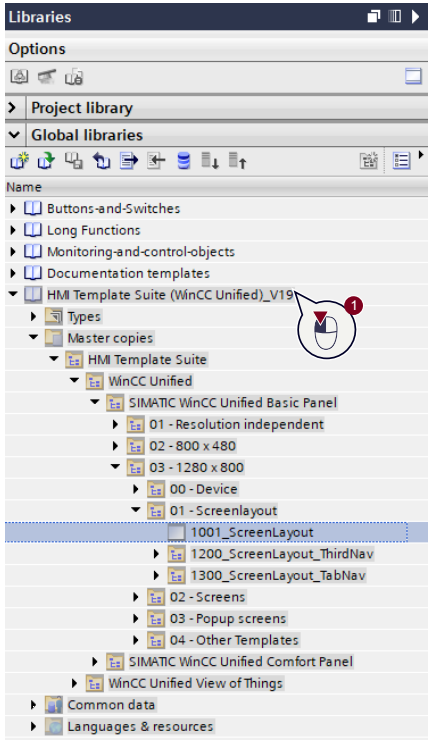This screenshot has width=430, height=743.
Task: Collapse Libraries pane with the right arrow
Action: [x=415, y=17]
